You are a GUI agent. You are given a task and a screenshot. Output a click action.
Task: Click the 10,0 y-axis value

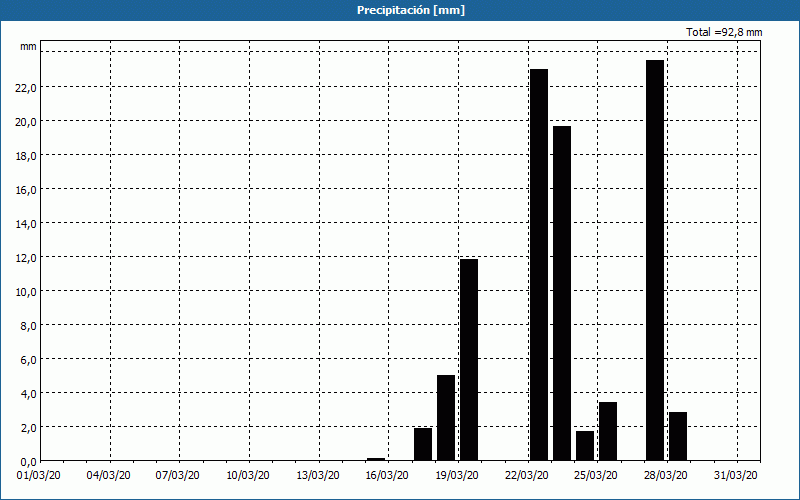[x=26, y=292]
